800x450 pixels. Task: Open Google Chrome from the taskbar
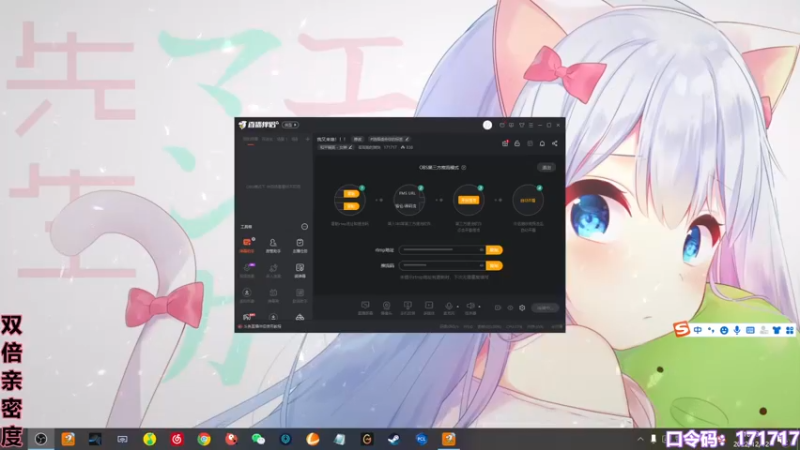point(204,439)
